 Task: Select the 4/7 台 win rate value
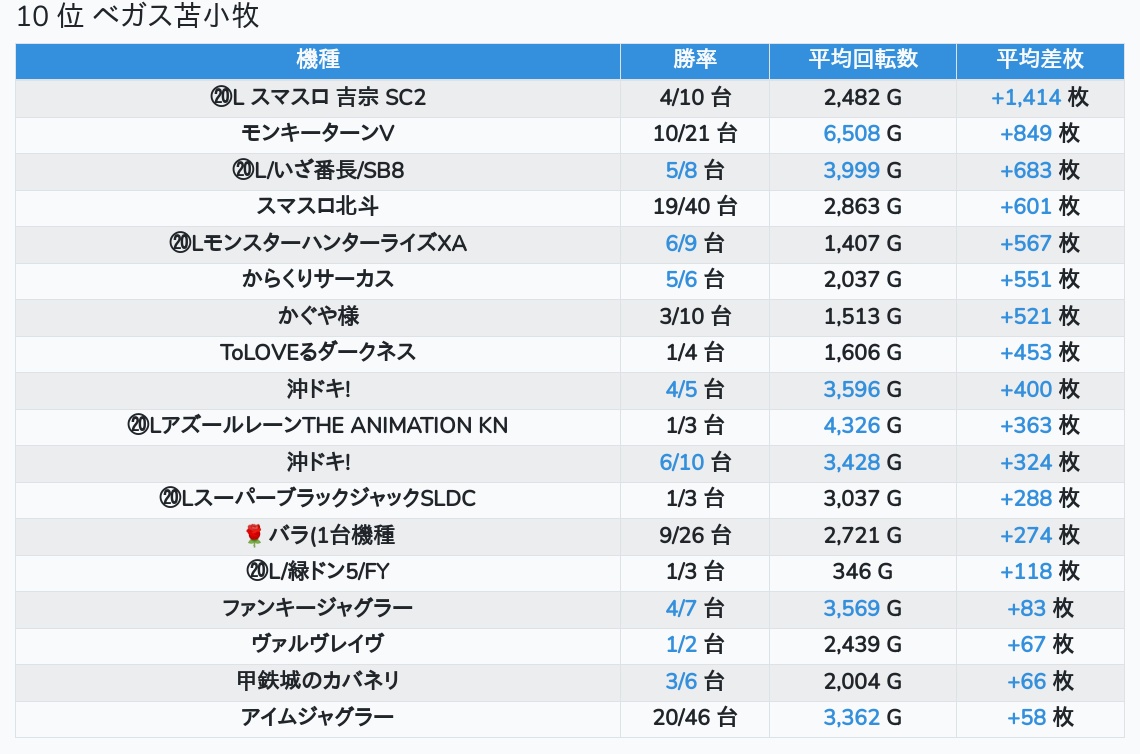coord(695,608)
